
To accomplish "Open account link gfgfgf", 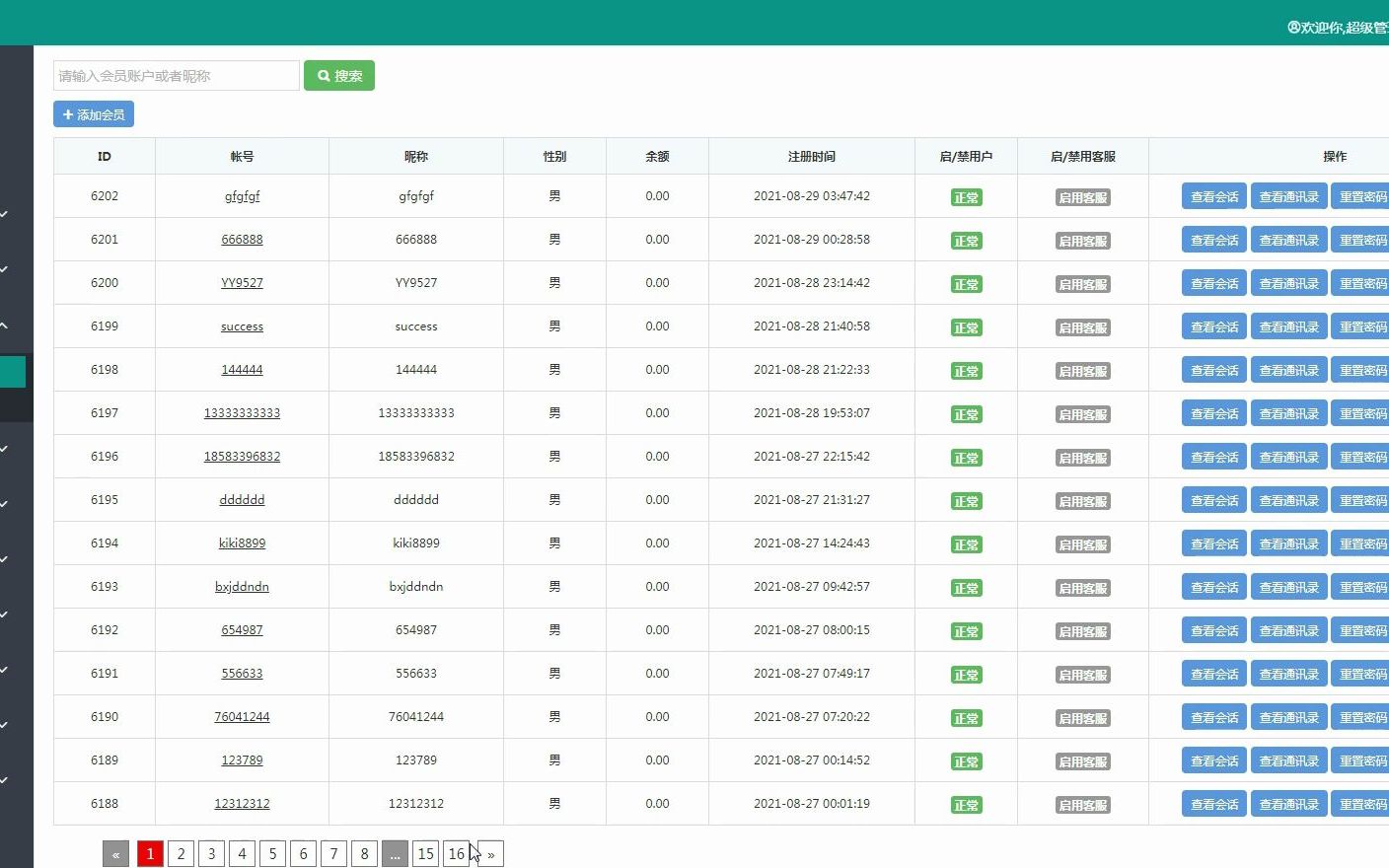I will [x=242, y=196].
